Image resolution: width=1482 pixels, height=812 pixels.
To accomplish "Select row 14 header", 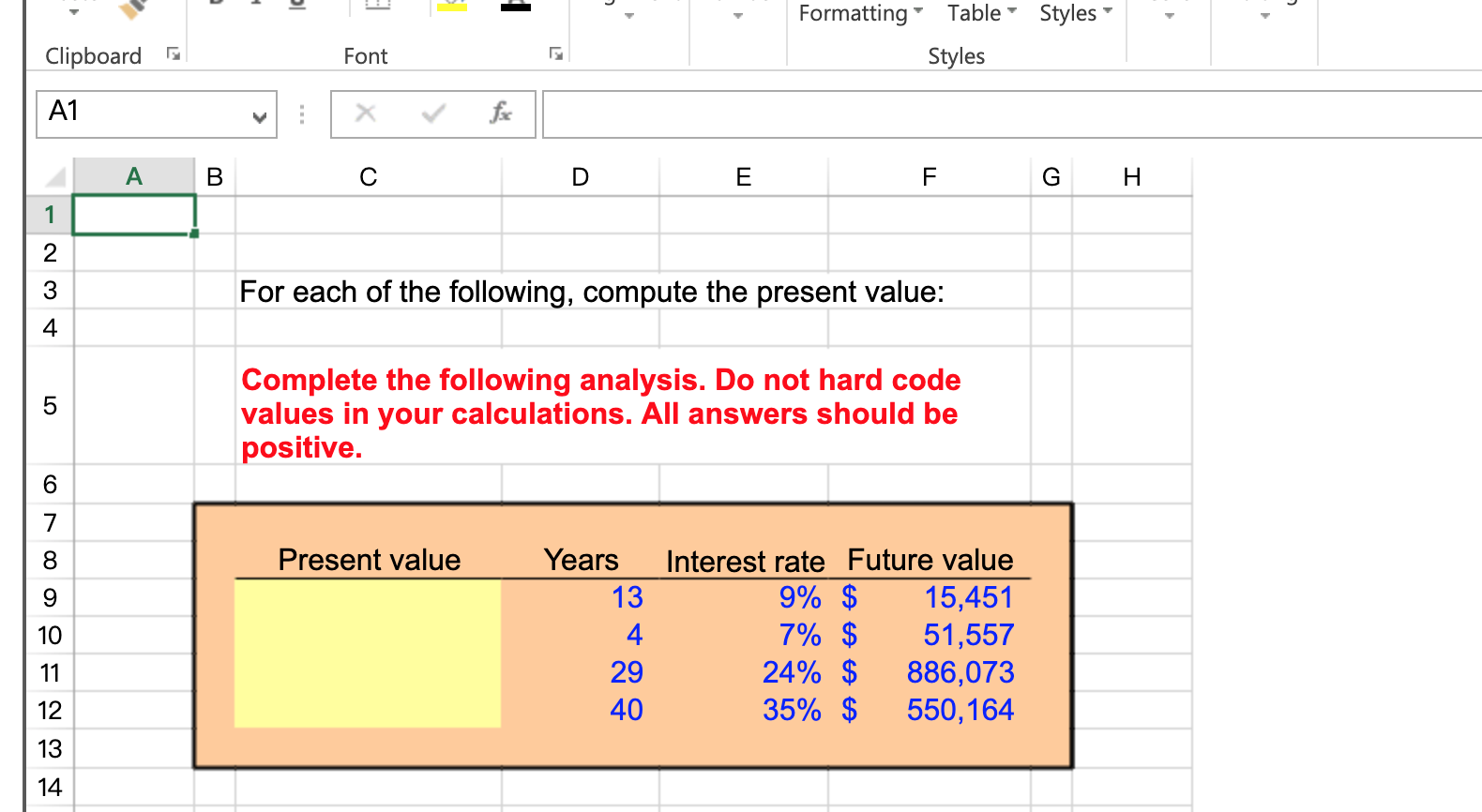I will pos(50,787).
